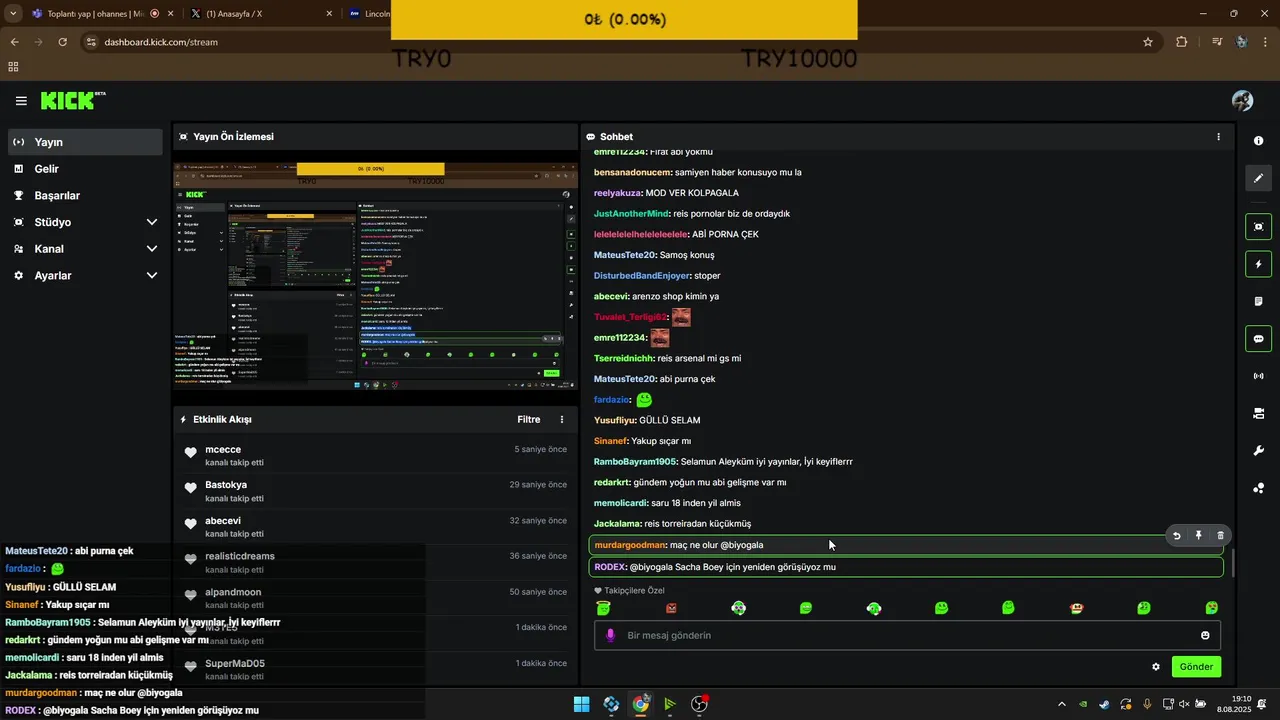Screen dimensions: 1280x720
Task: Show hidden system tray icons
Action: pos(1061,704)
